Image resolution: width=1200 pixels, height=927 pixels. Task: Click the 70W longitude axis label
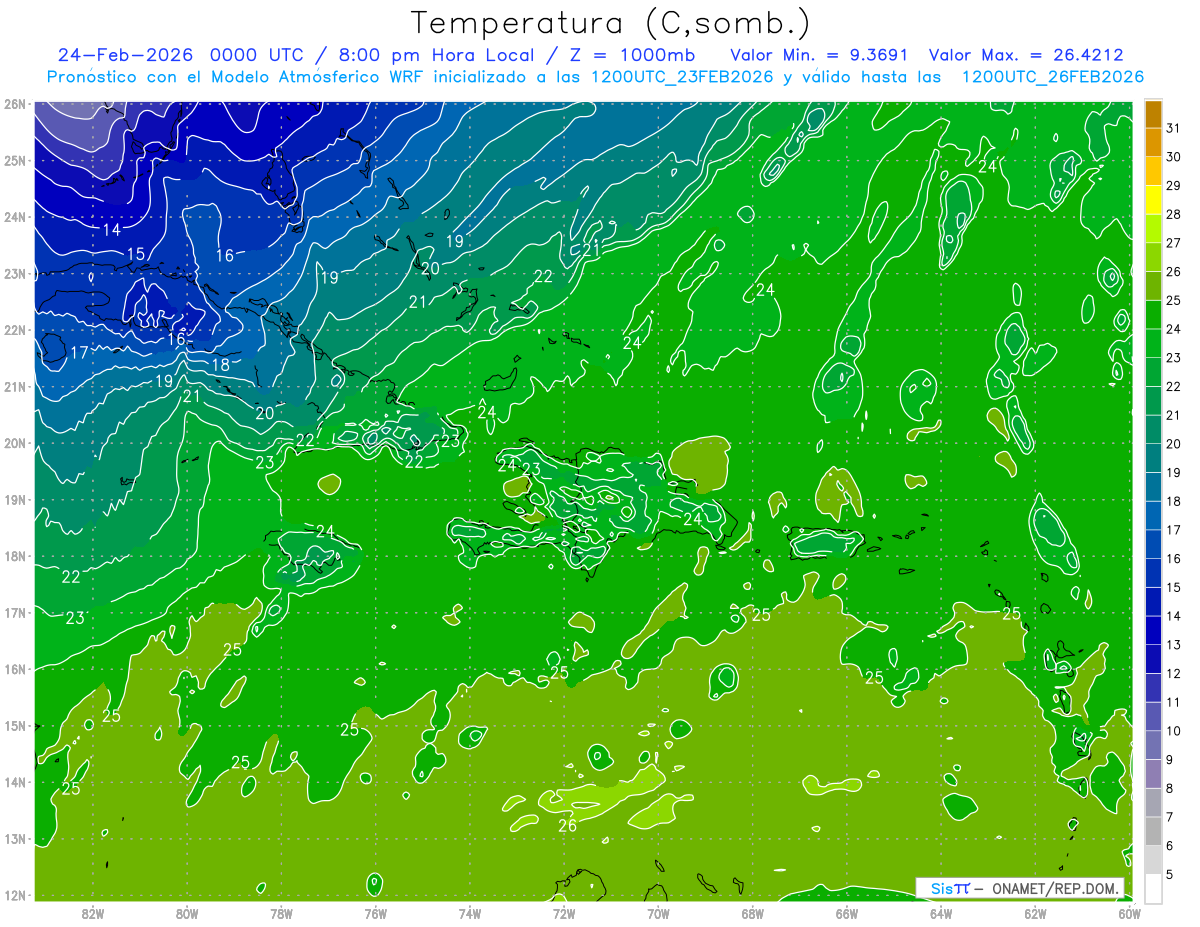(658, 912)
